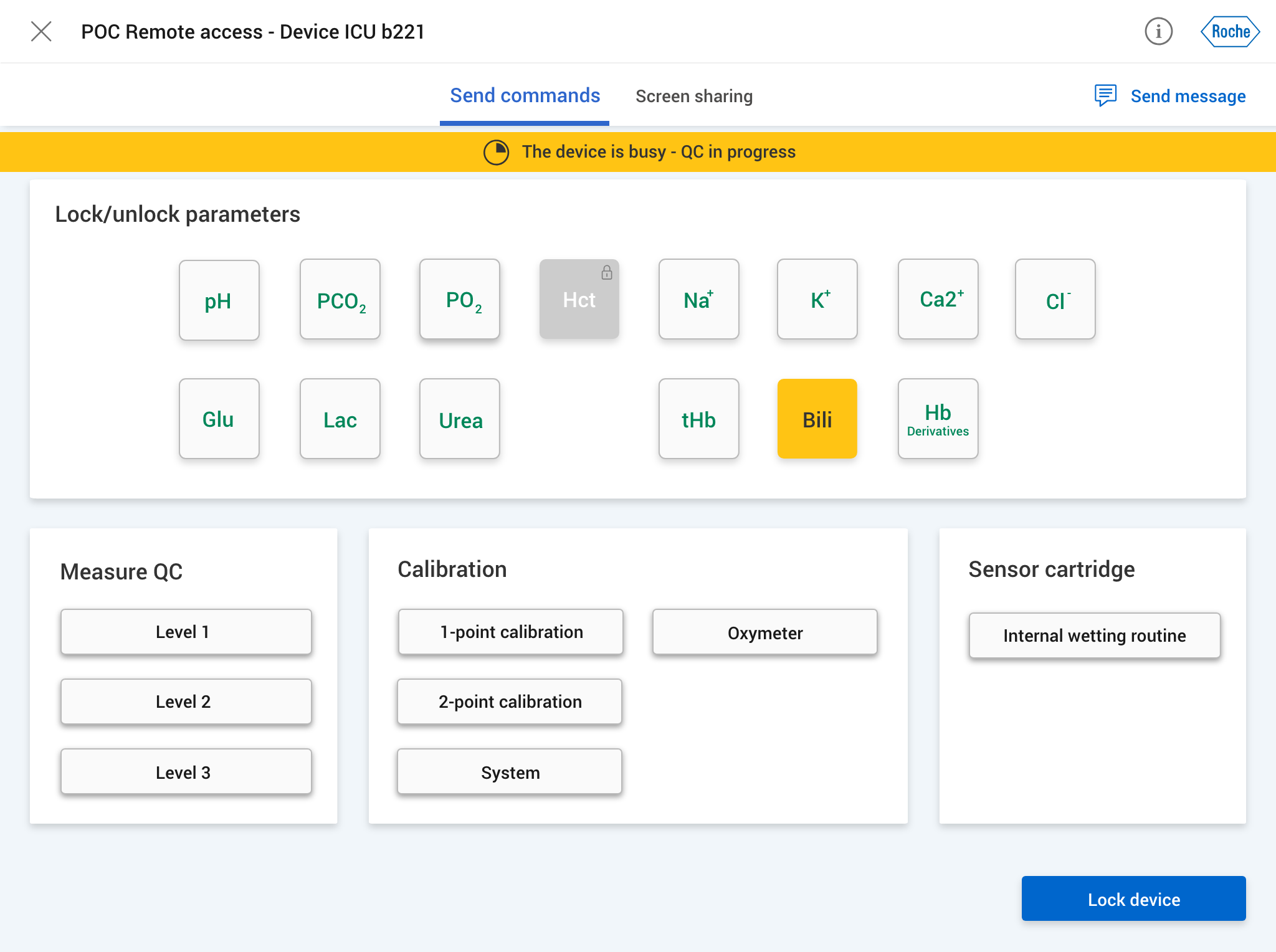Start the Internal wetting routine
The width and height of the screenshot is (1276, 952).
tap(1094, 635)
